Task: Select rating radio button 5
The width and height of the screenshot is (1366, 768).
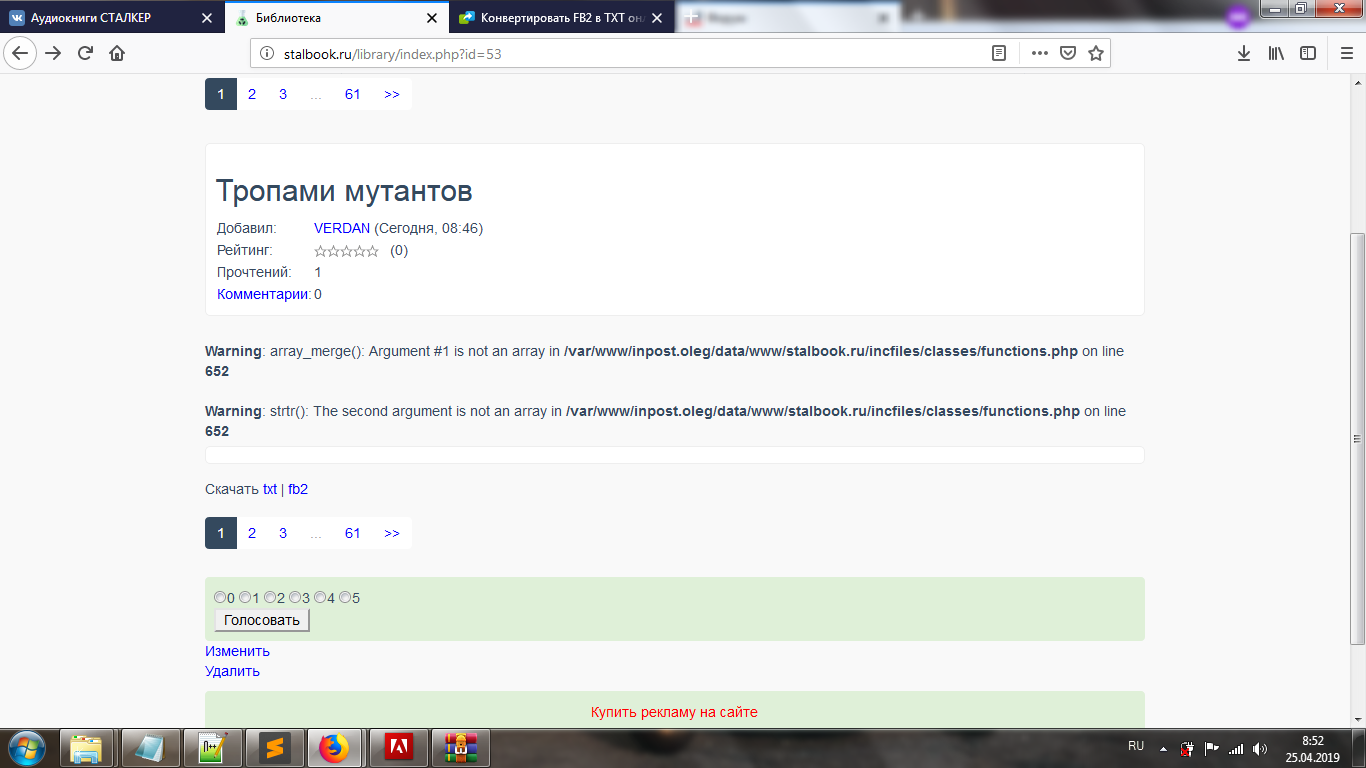Action: click(x=345, y=598)
